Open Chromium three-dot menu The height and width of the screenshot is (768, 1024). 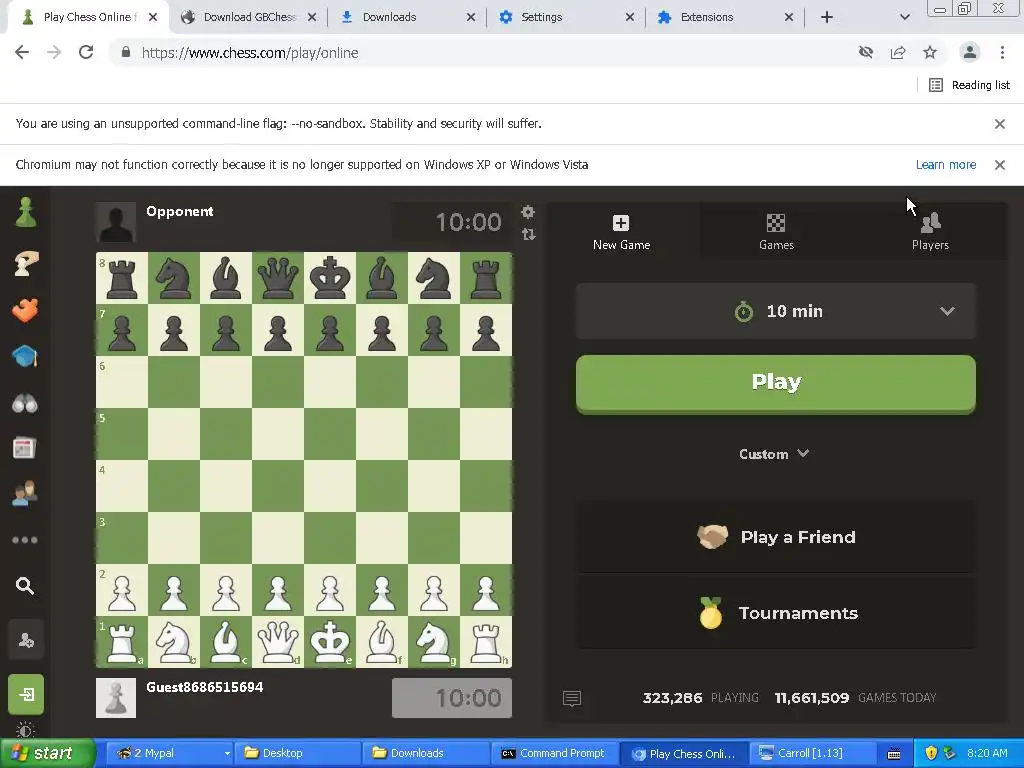[1002, 52]
